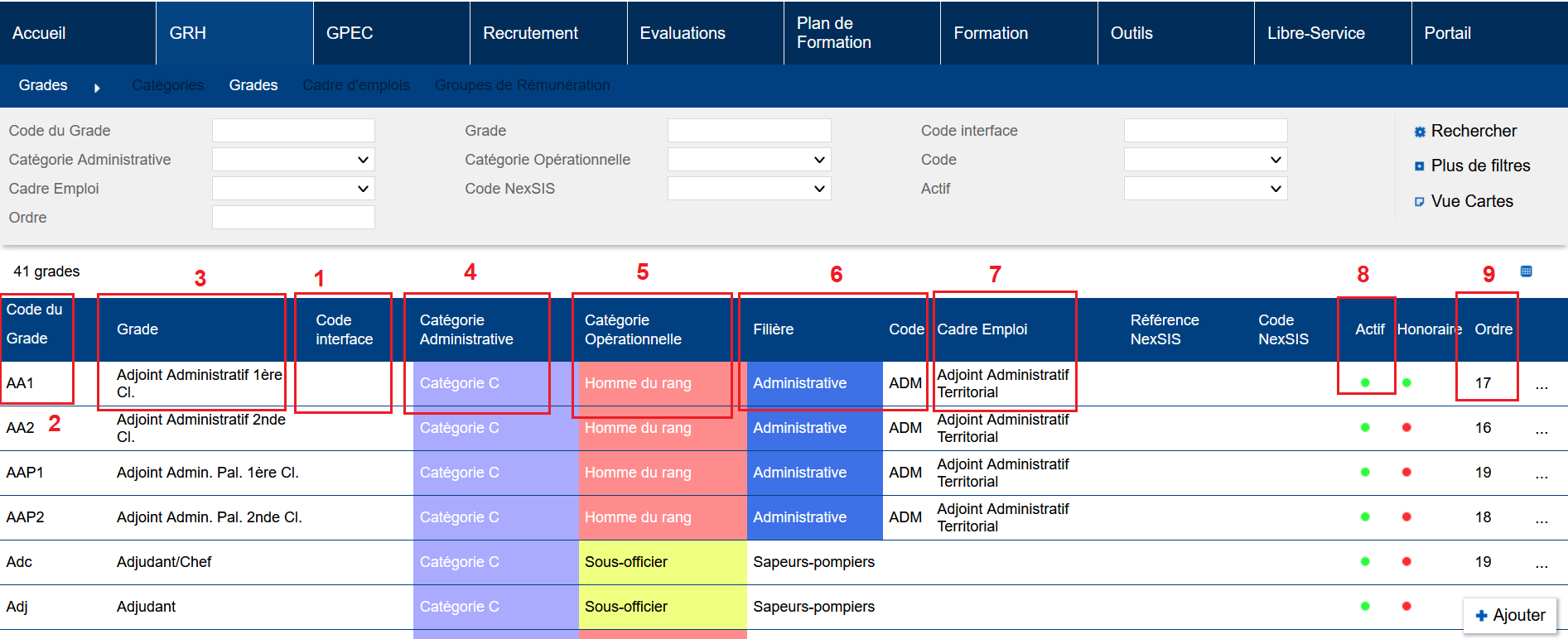Toggle the red Honoraire dot for AA2

(1406, 428)
